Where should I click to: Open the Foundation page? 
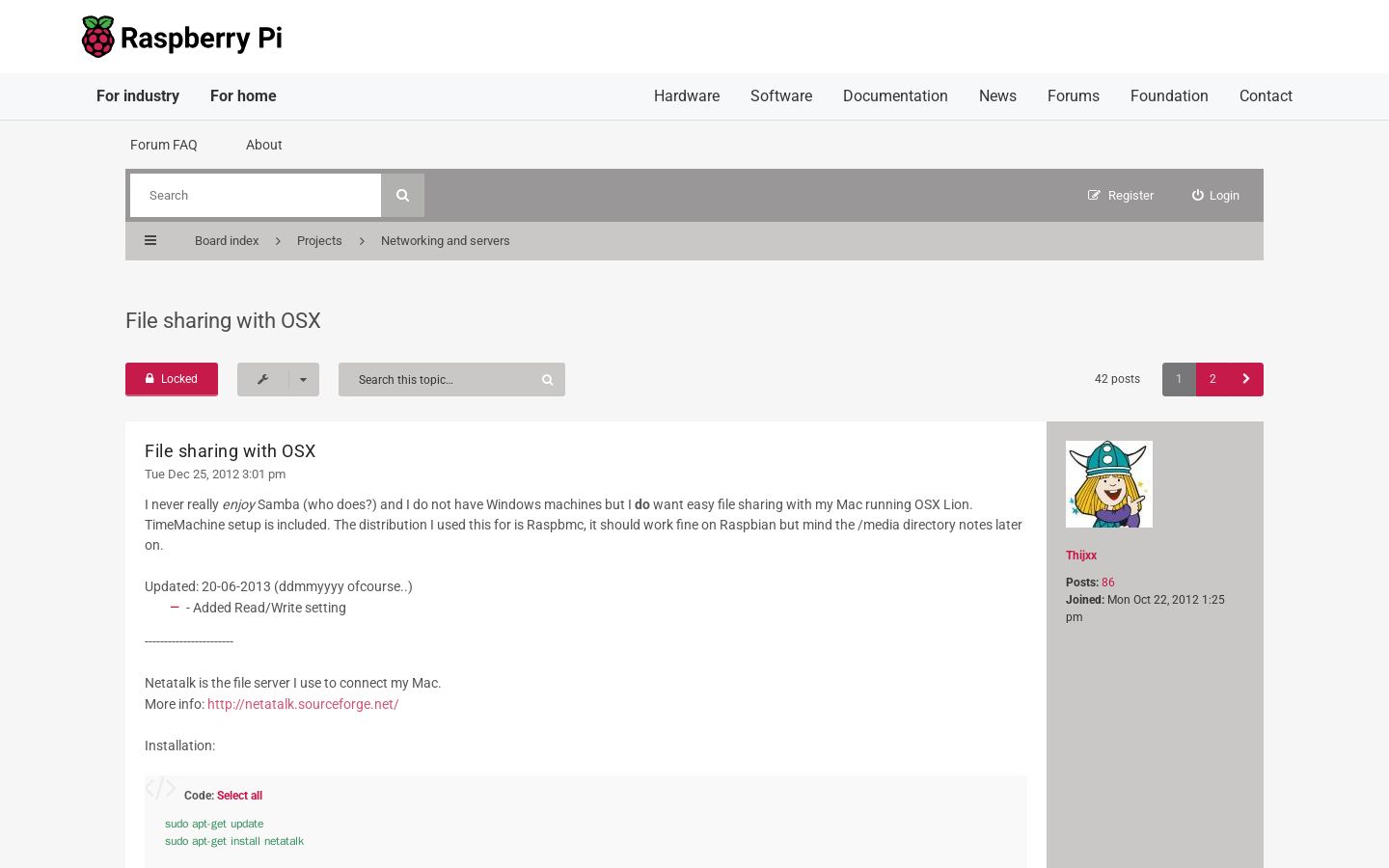[x=1169, y=96]
